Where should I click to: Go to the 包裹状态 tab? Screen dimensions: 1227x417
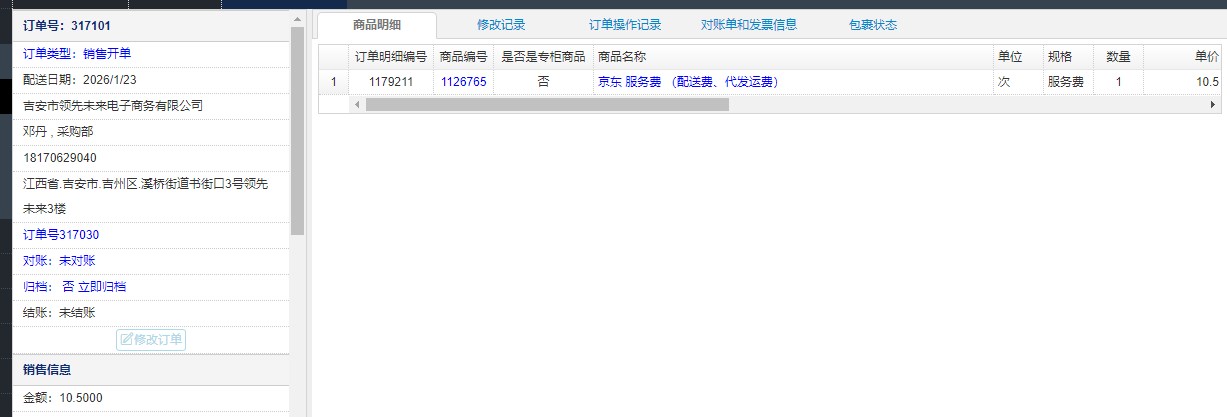(872, 25)
